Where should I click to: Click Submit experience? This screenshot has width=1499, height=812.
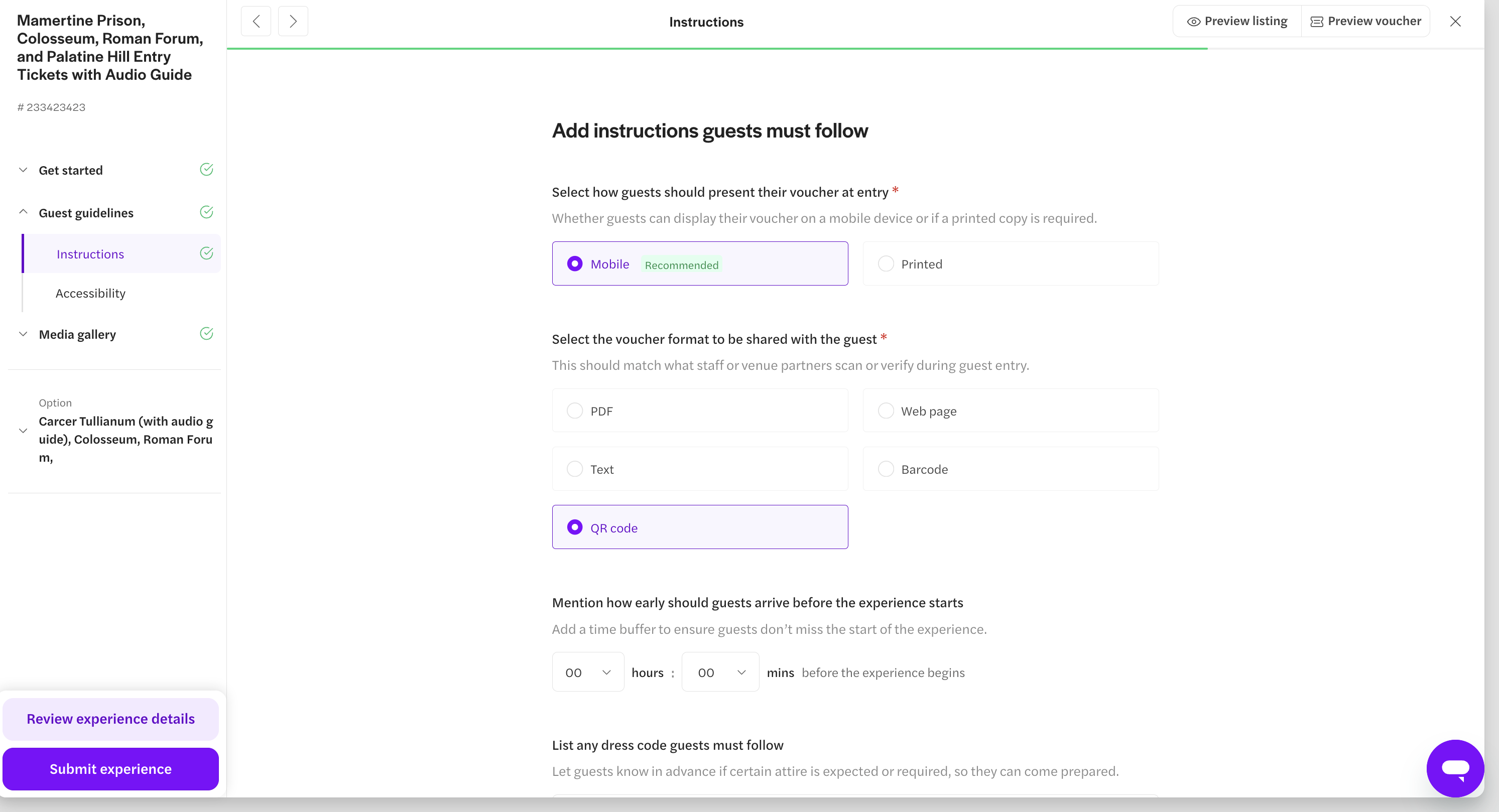110,769
